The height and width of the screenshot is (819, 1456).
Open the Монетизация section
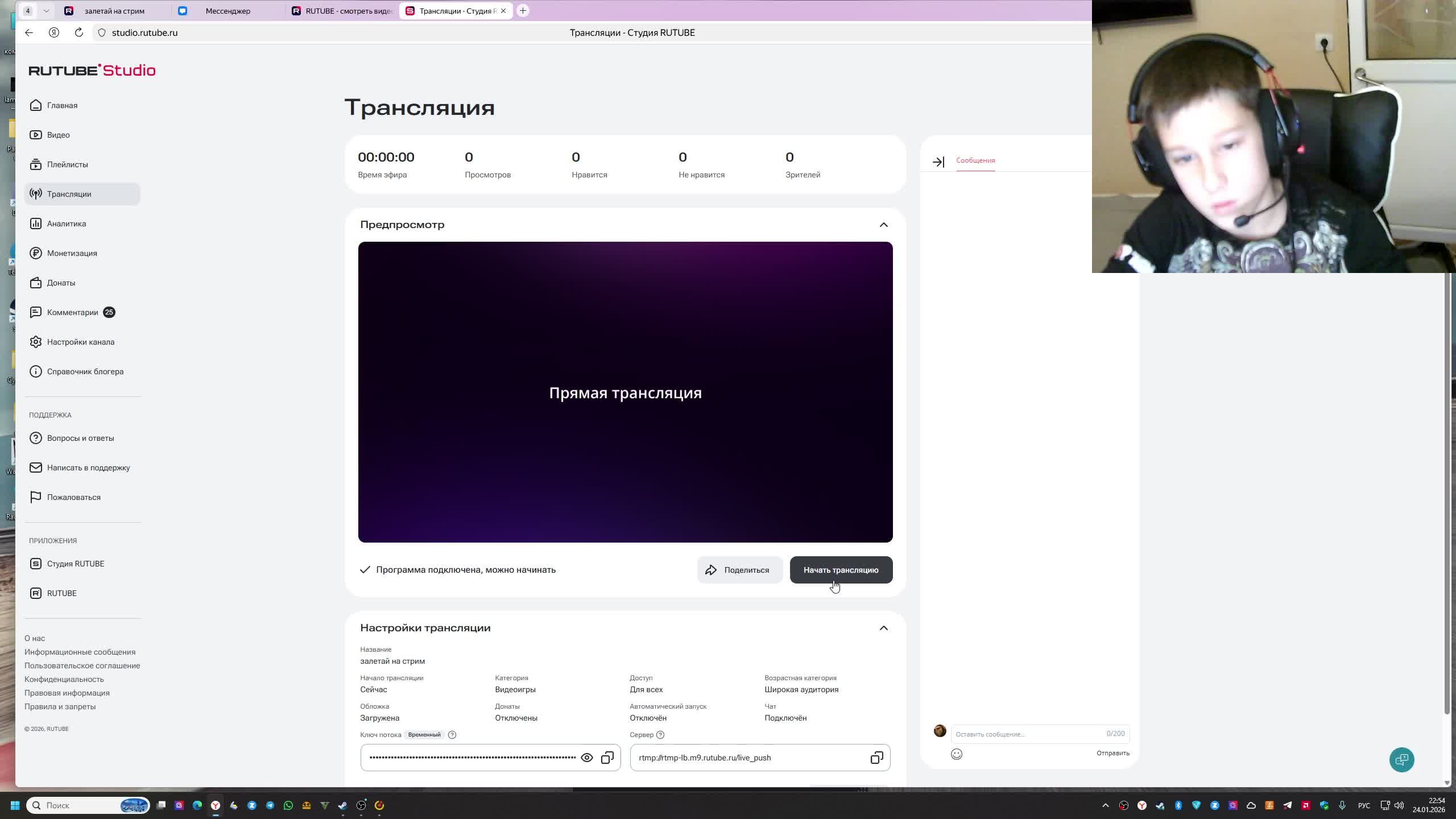pos(72,253)
